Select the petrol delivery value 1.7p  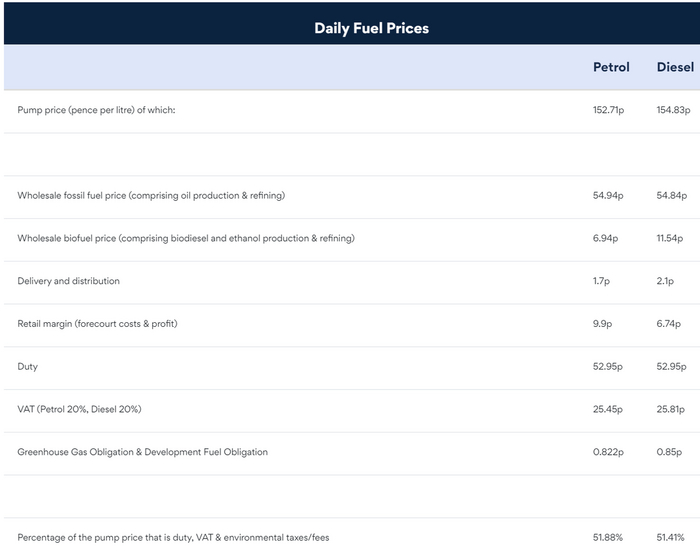click(603, 281)
